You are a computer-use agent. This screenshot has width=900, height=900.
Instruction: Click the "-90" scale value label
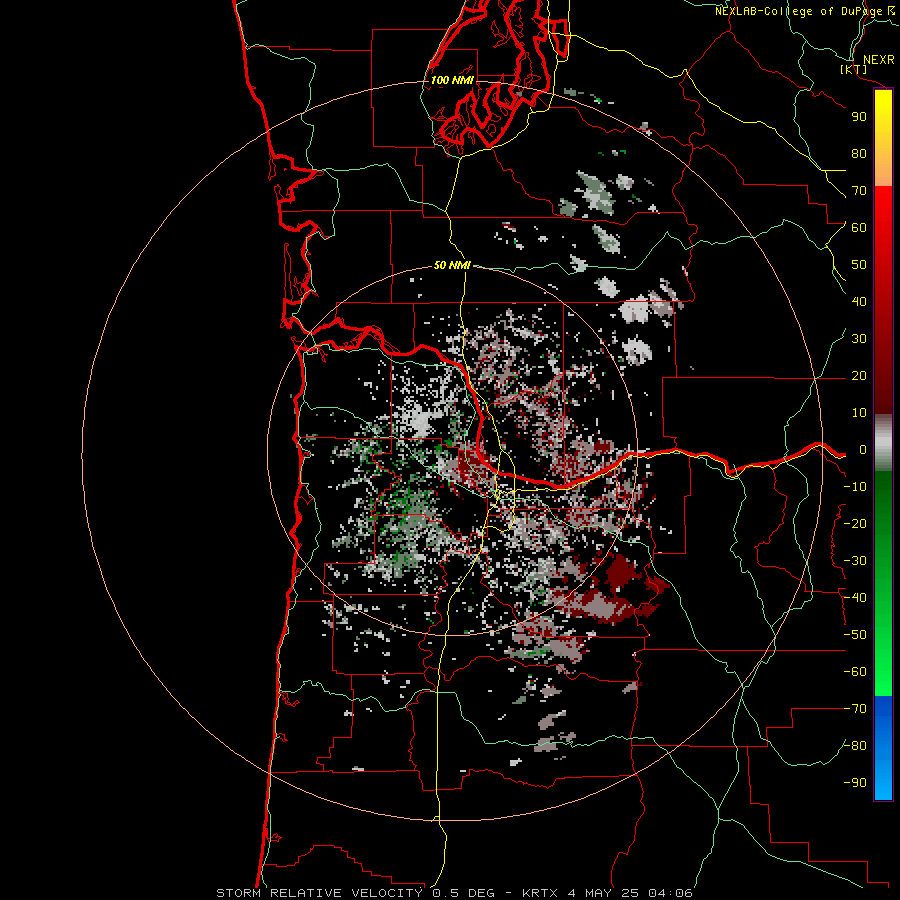pos(855,783)
